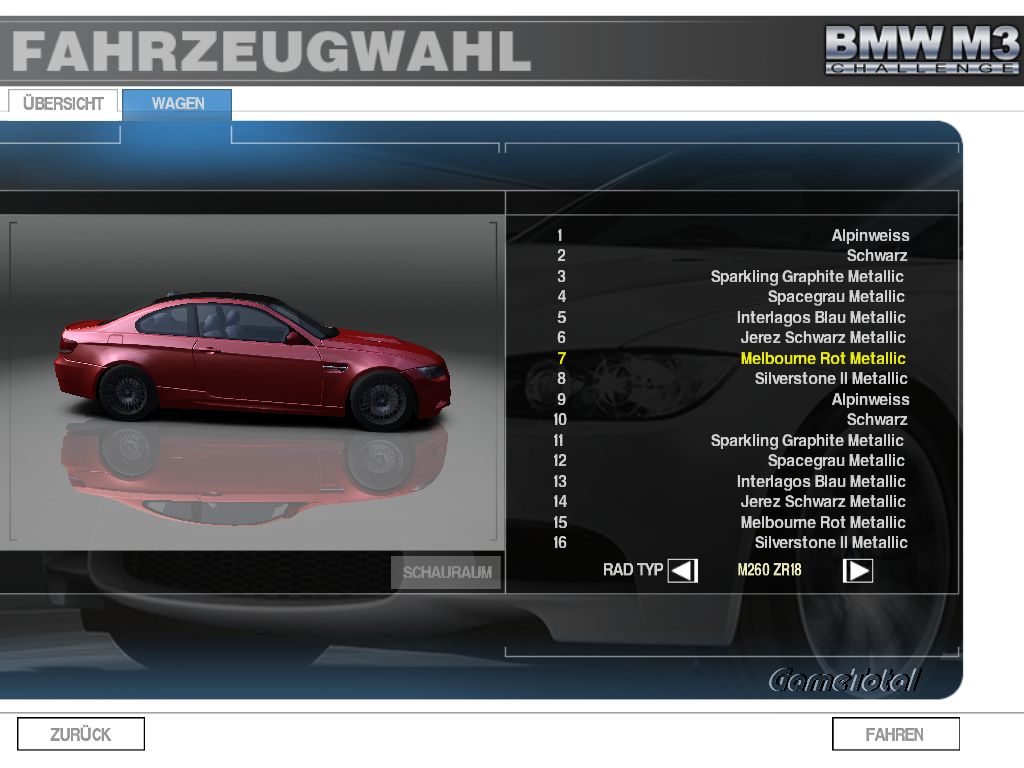This screenshot has width=1024, height=768.
Task: Pick color 6 Jerez Schwarz Metallic
Action: (x=731, y=338)
